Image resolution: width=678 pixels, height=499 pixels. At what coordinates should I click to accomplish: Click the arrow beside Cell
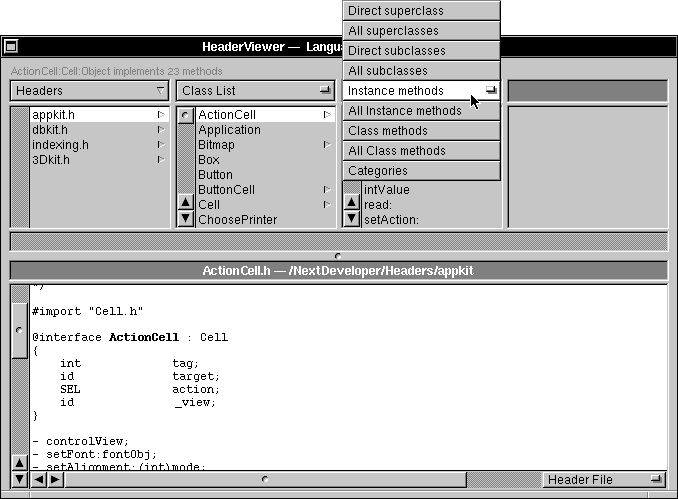point(327,205)
